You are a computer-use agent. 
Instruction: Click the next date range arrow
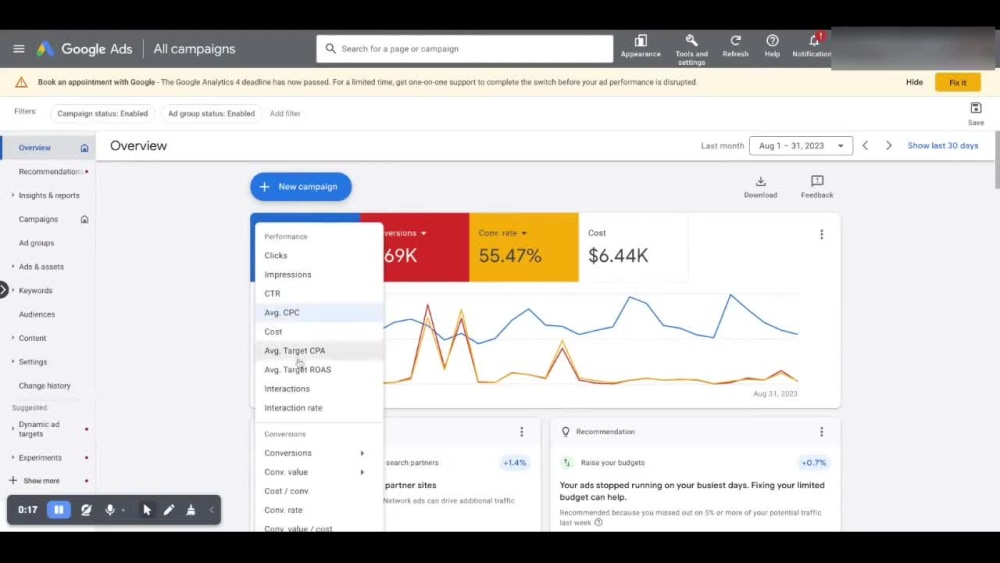click(x=888, y=145)
